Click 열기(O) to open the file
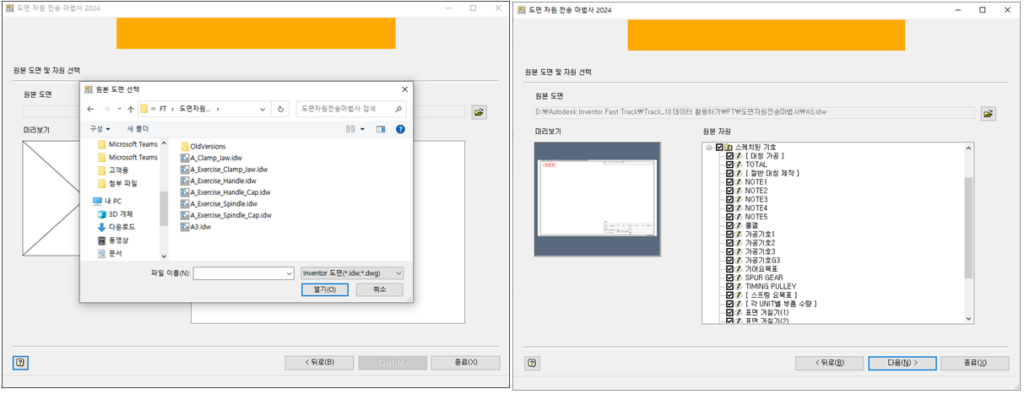1024x394 pixels. 325,289
